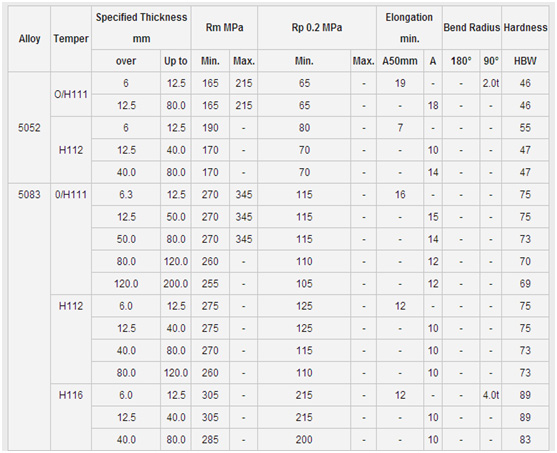Click the 4.0t bend radius value
557x453 pixels.
[x=491, y=395]
